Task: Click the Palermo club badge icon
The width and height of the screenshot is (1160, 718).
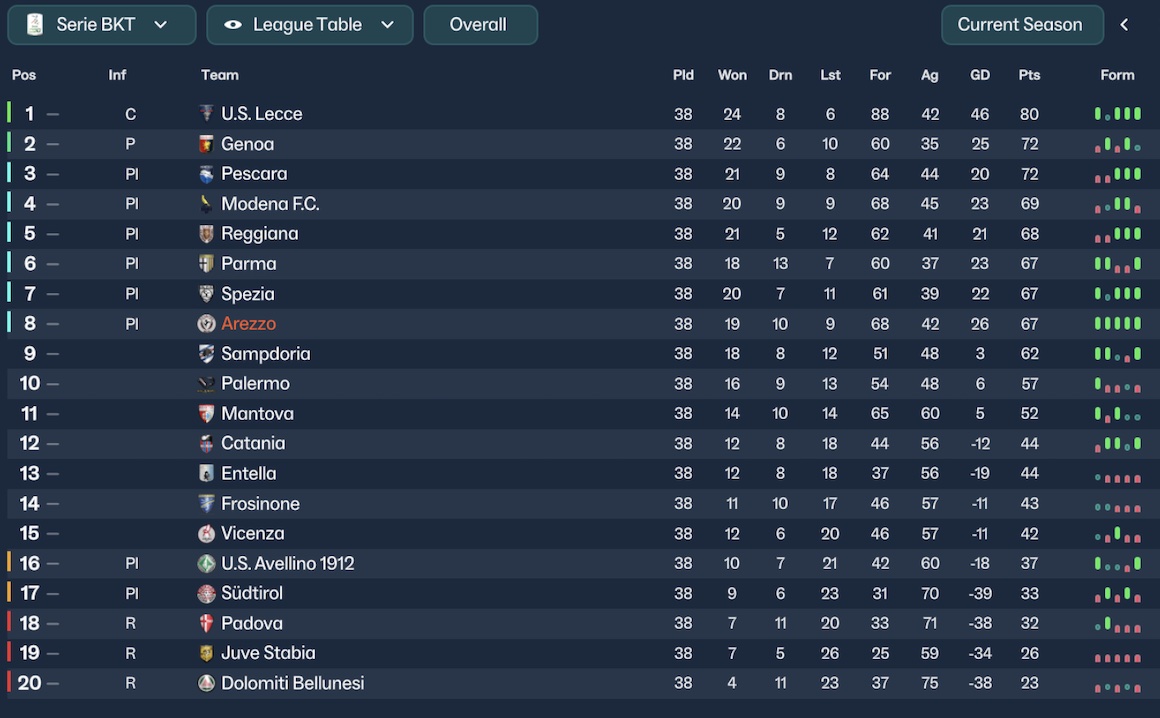Action: coord(207,384)
